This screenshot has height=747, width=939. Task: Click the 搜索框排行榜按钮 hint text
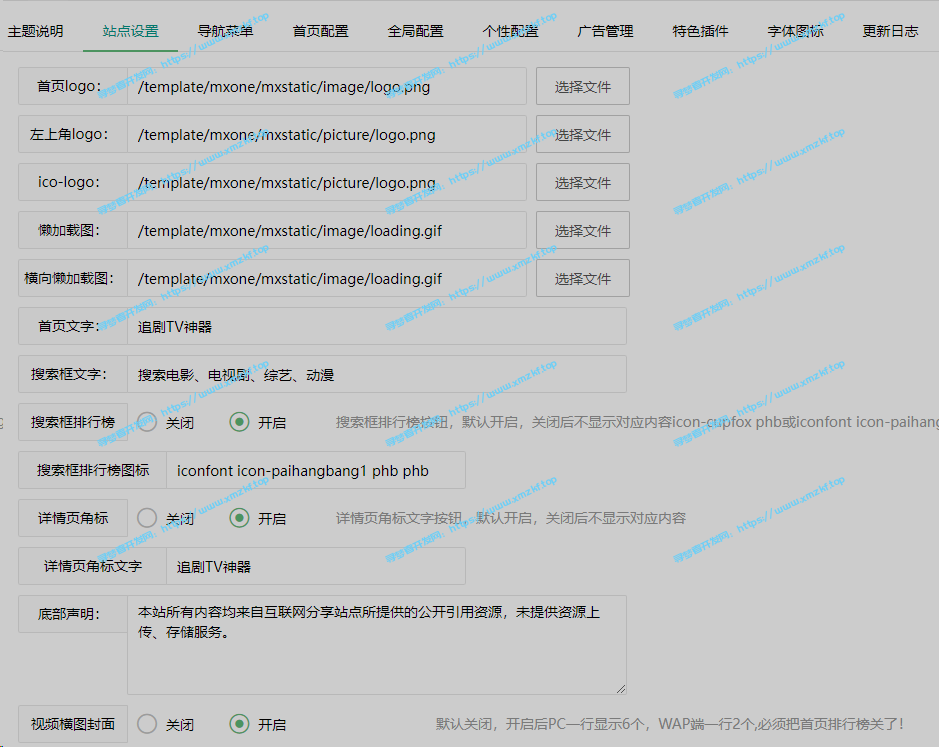coord(637,422)
